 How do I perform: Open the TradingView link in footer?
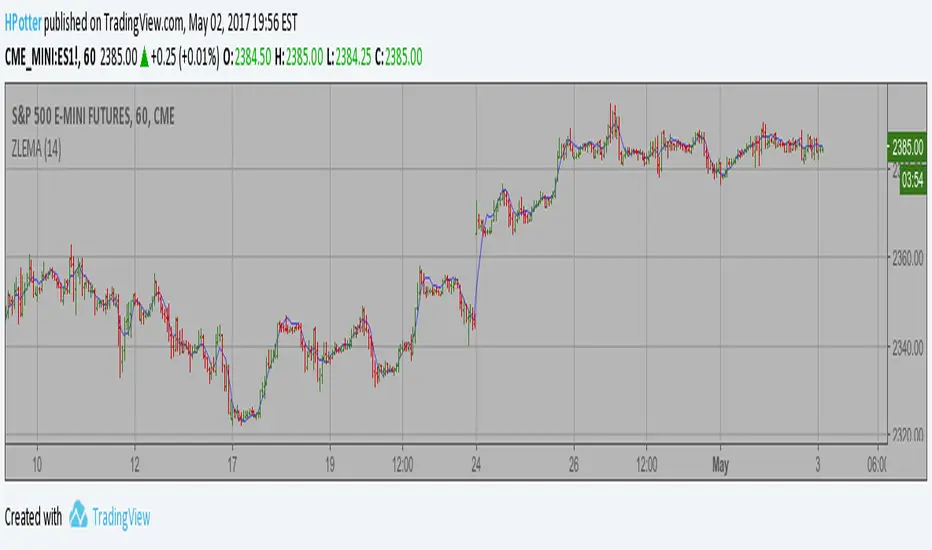[119, 517]
